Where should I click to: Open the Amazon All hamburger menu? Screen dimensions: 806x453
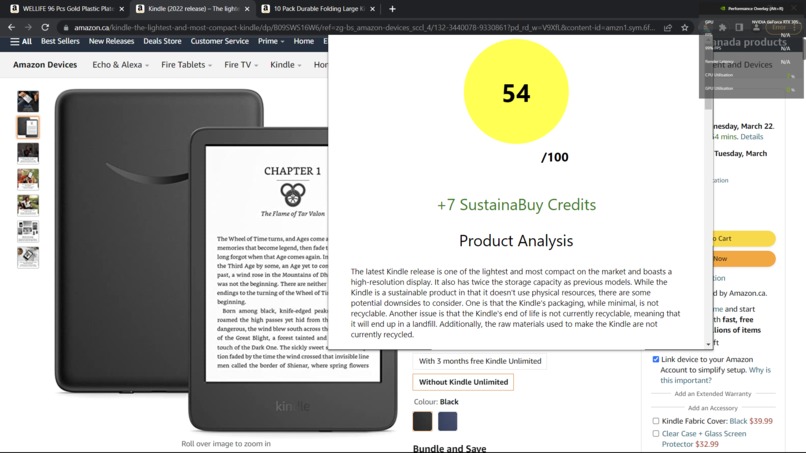pyautogui.click(x=21, y=41)
